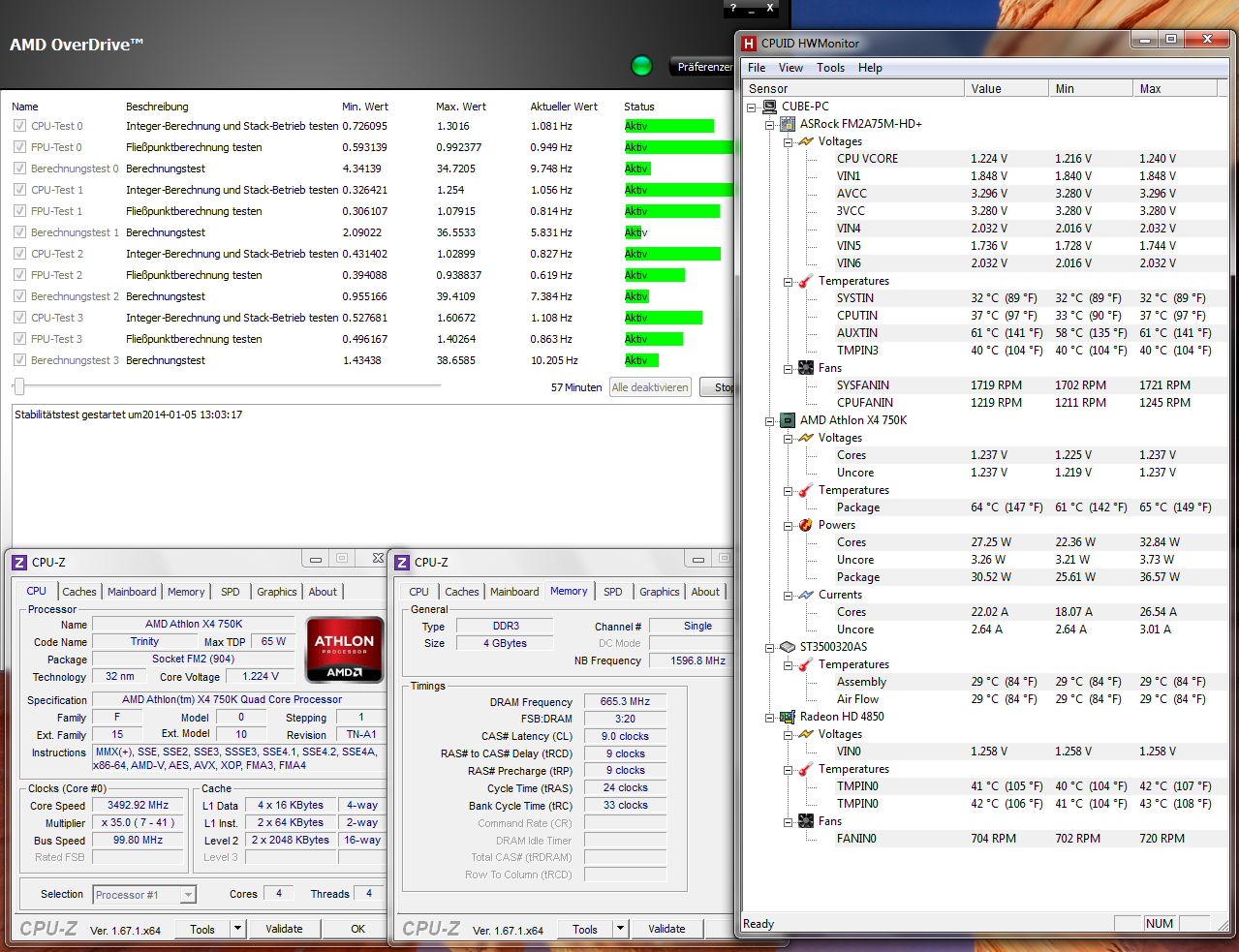Viewport: 1239px width, 952px height.
Task: Click the Athlon processor logo in CPU-Z
Action: (x=345, y=650)
